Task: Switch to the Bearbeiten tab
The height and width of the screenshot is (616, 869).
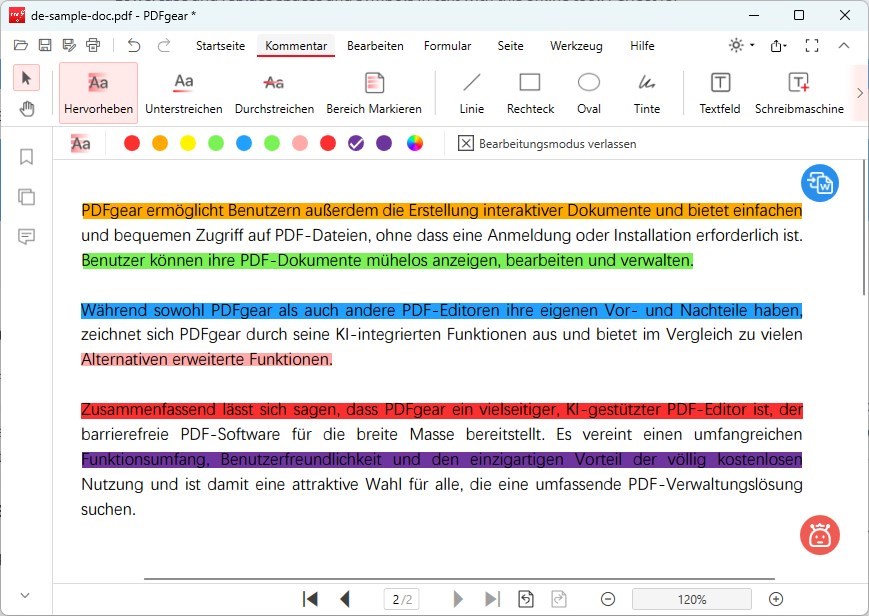Action: tap(375, 46)
